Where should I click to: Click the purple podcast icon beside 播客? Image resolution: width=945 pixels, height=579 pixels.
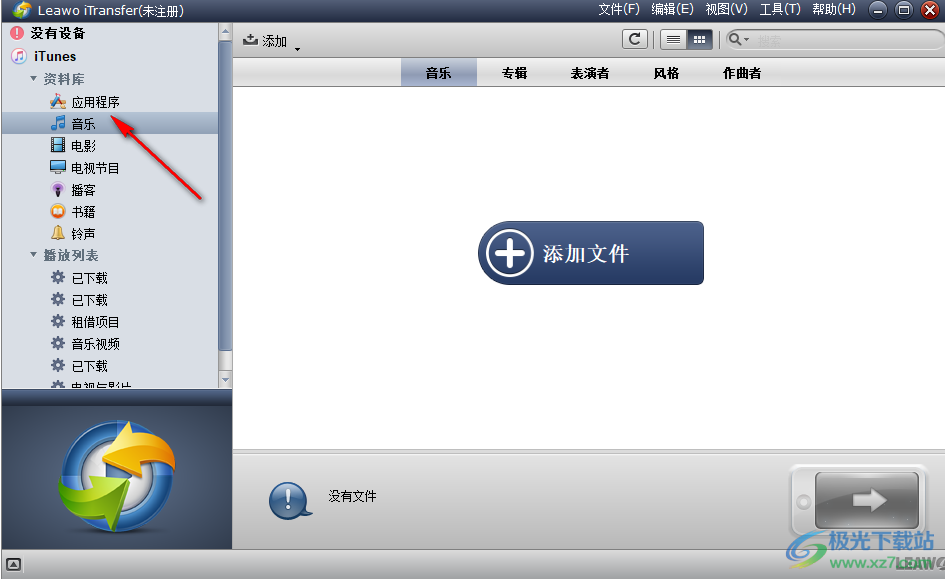[x=58, y=190]
